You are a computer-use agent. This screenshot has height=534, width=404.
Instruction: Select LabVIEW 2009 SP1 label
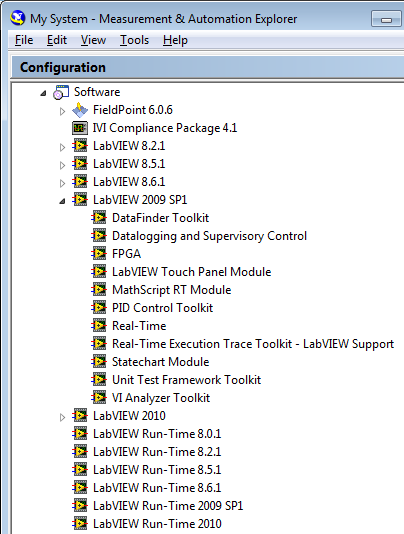pyautogui.click(x=140, y=200)
